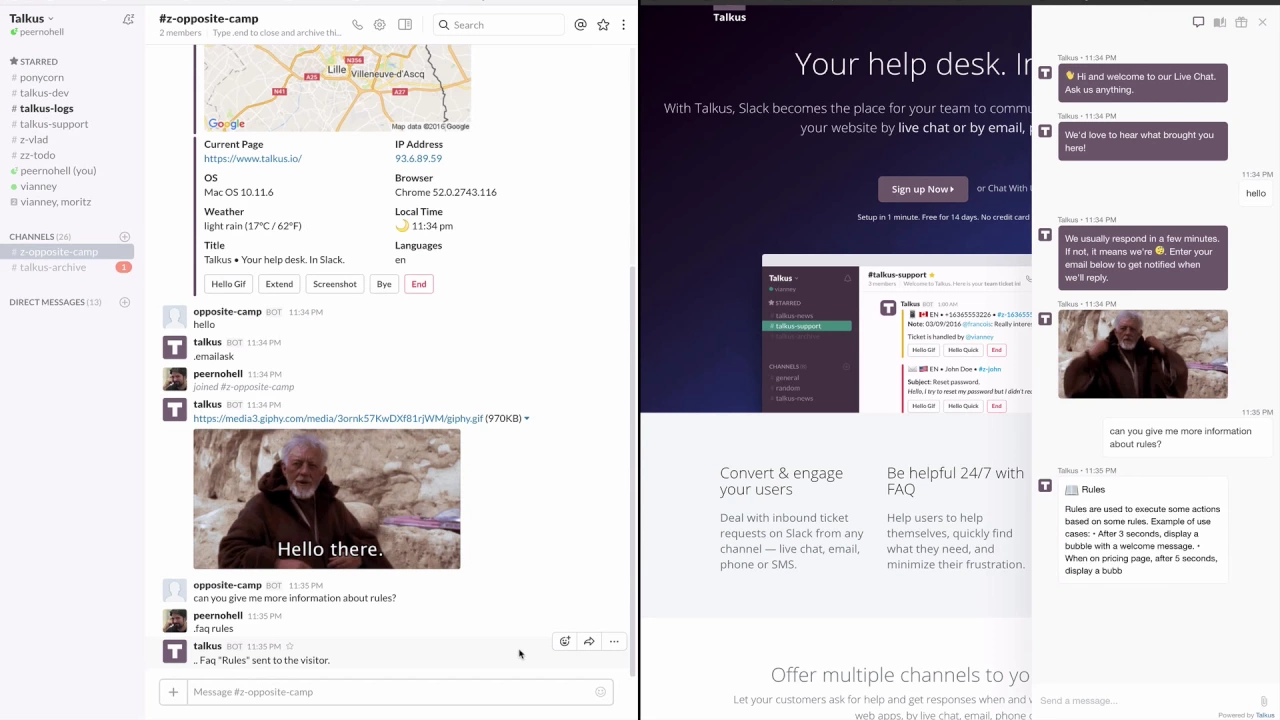The image size is (1280, 720).
Task: Share the talkus Faq message arrow icon
Action: pyautogui.click(x=589, y=641)
